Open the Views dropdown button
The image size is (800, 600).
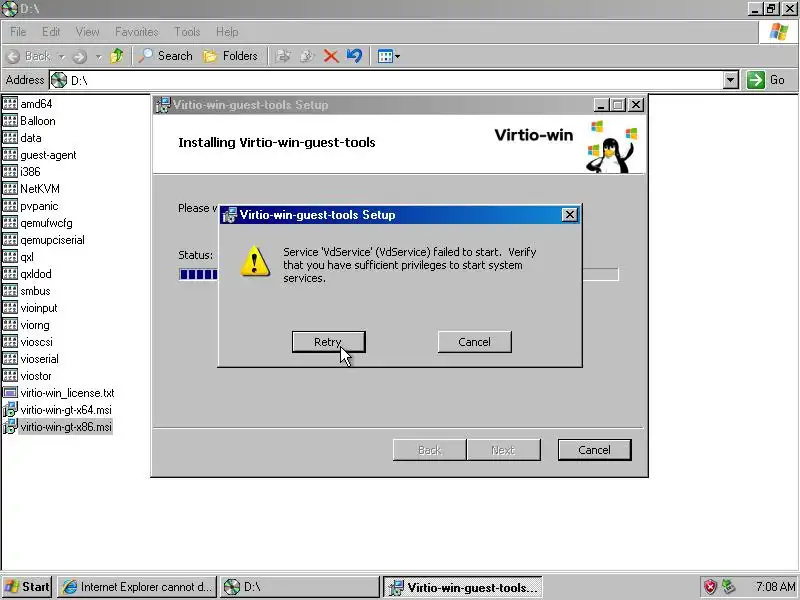point(388,56)
